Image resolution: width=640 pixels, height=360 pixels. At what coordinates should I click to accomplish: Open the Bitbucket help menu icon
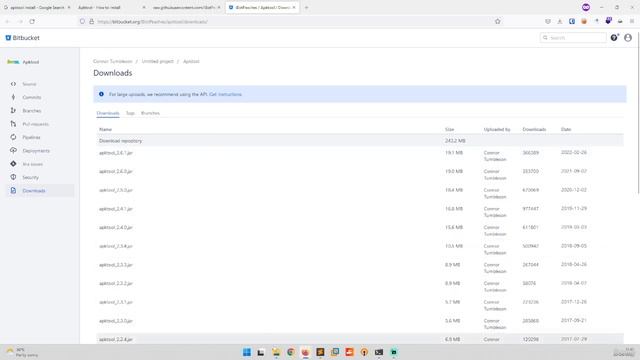pos(614,38)
